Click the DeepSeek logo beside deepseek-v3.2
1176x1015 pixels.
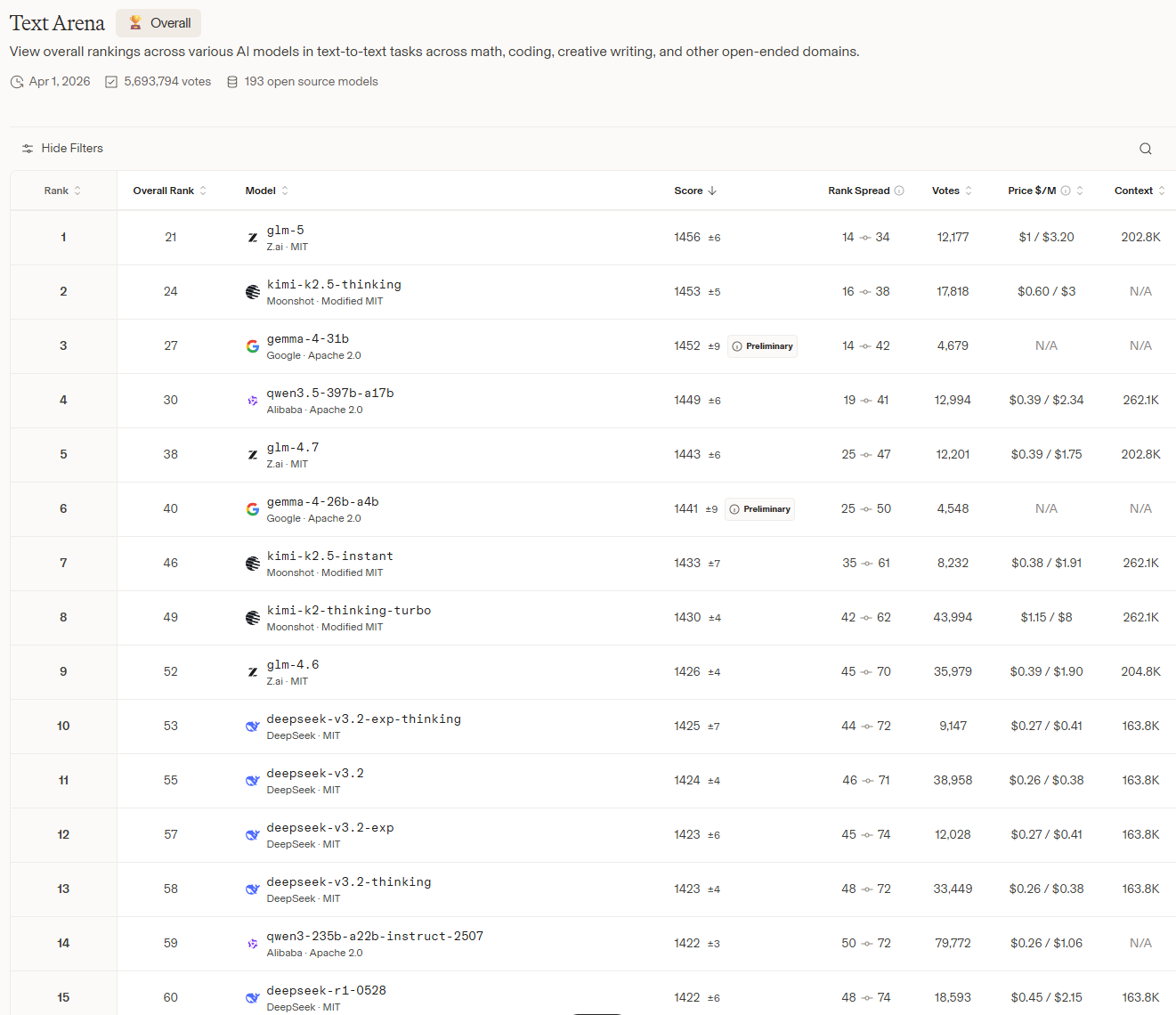(x=253, y=781)
